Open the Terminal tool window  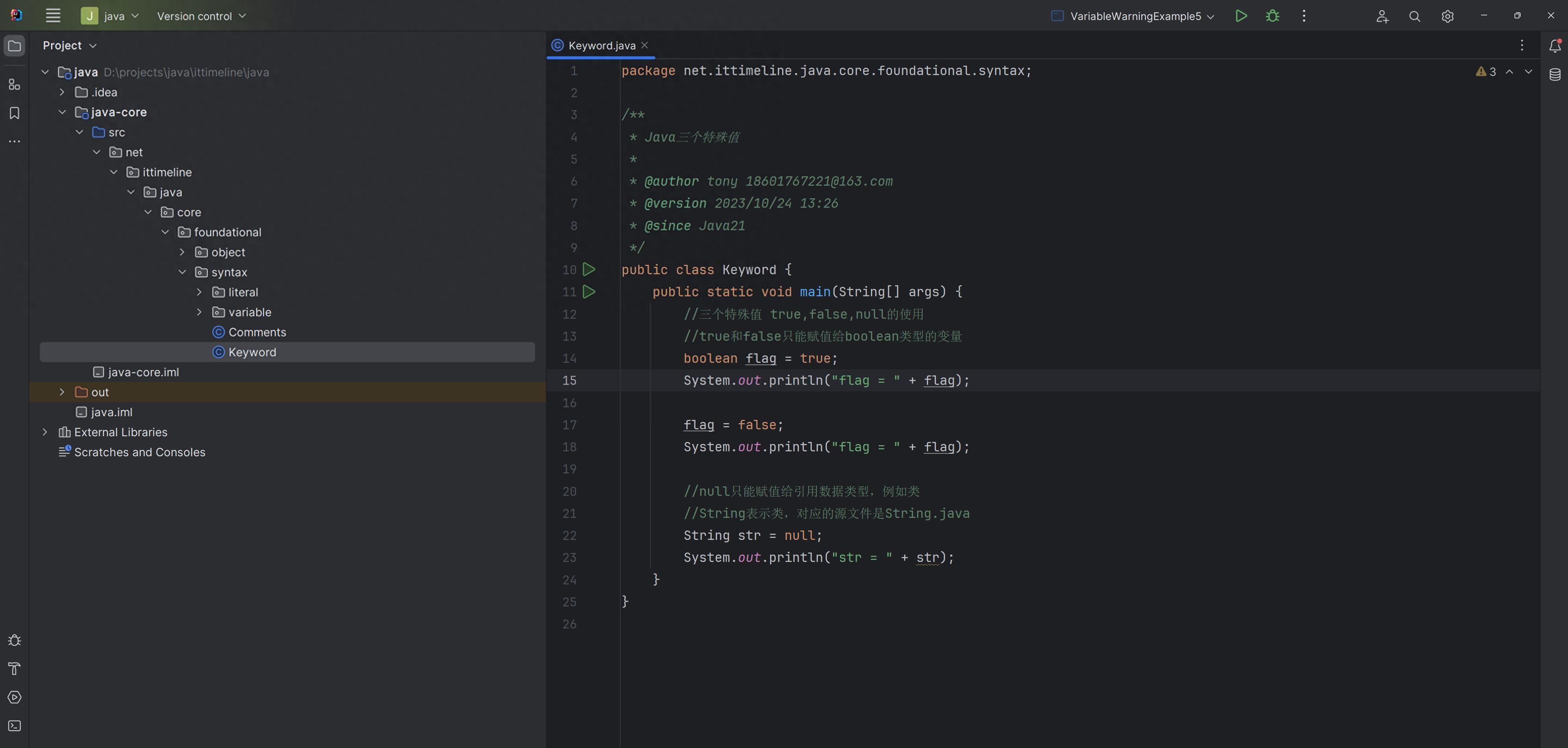pos(15,726)
